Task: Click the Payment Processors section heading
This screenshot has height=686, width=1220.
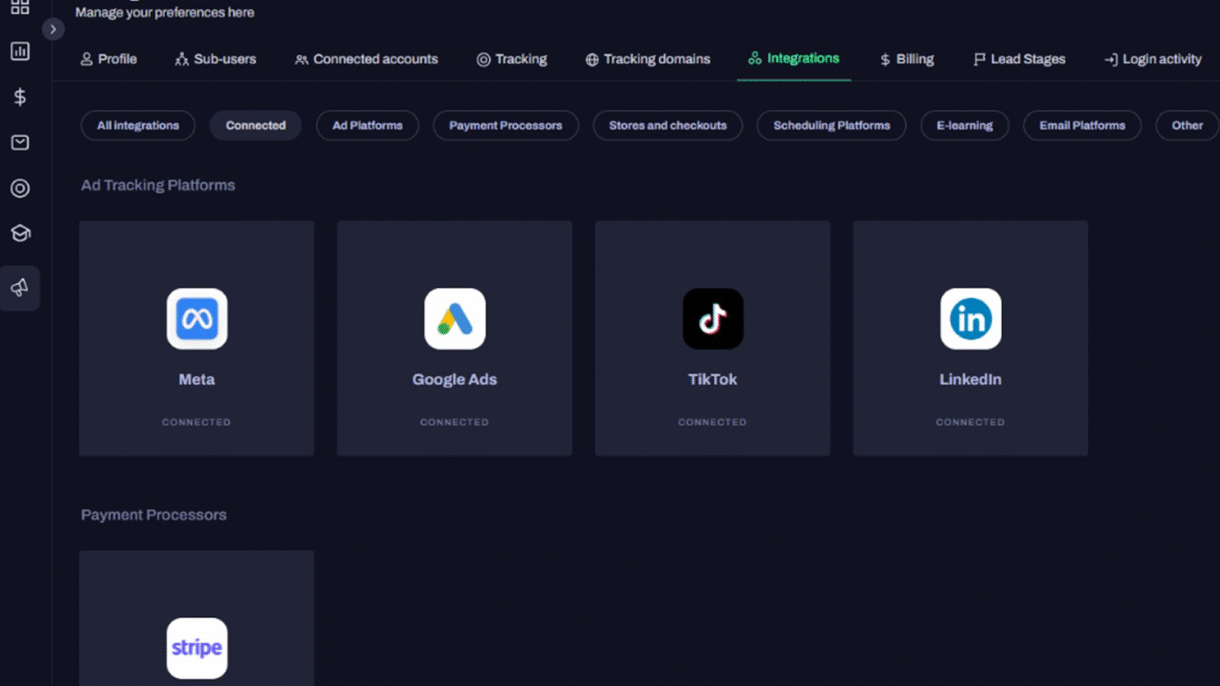Action: click(x=154, y=515)
